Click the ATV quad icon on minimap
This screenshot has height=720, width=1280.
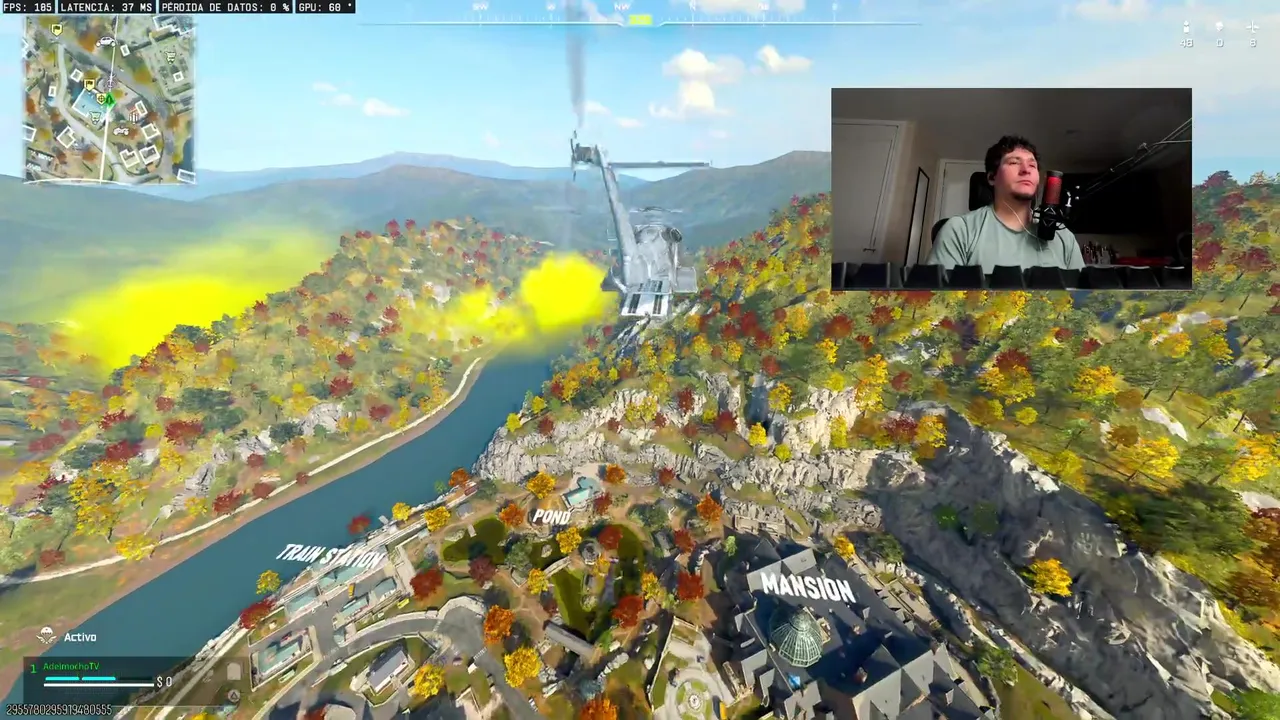pos(121,131)
